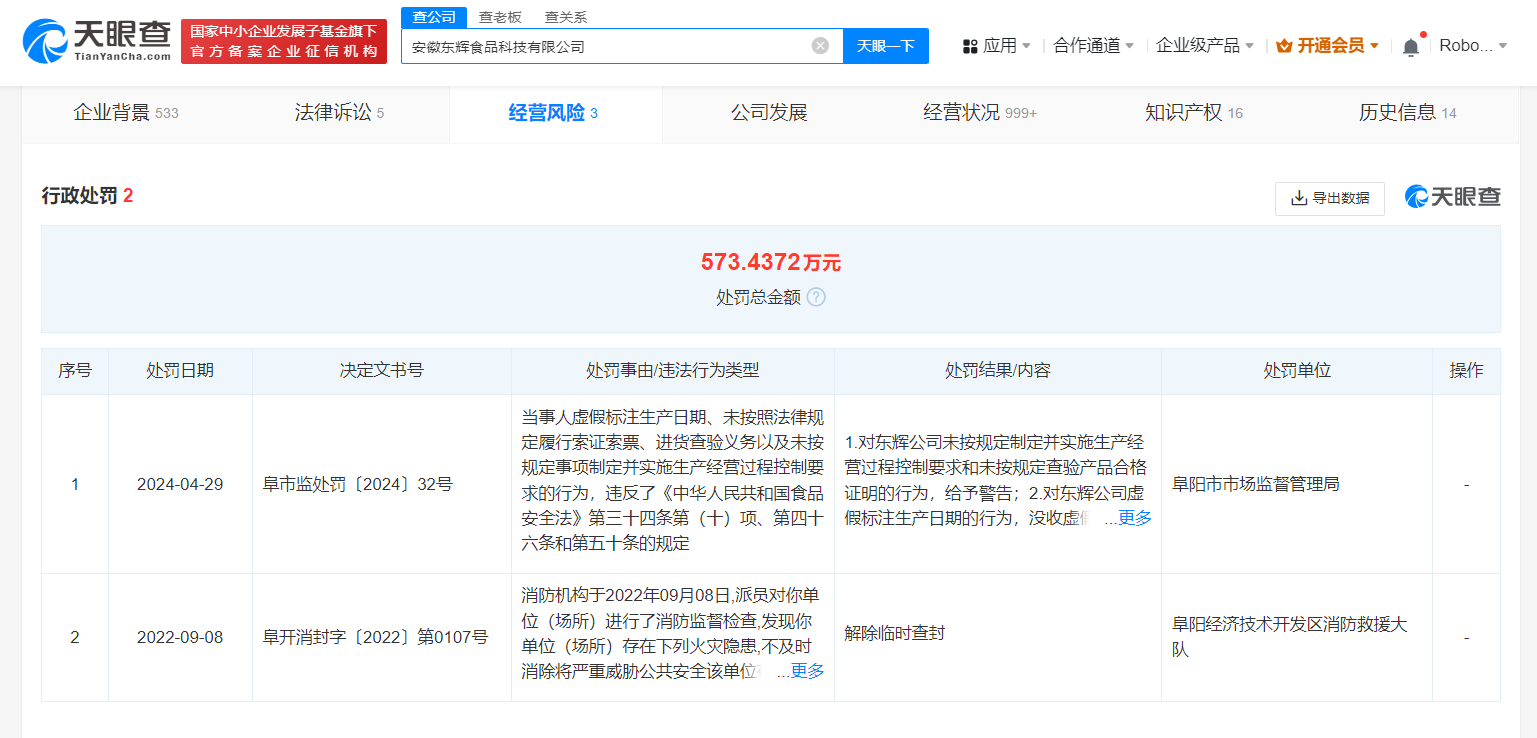
Task: Click inside the company search input field
Action: 610,45
